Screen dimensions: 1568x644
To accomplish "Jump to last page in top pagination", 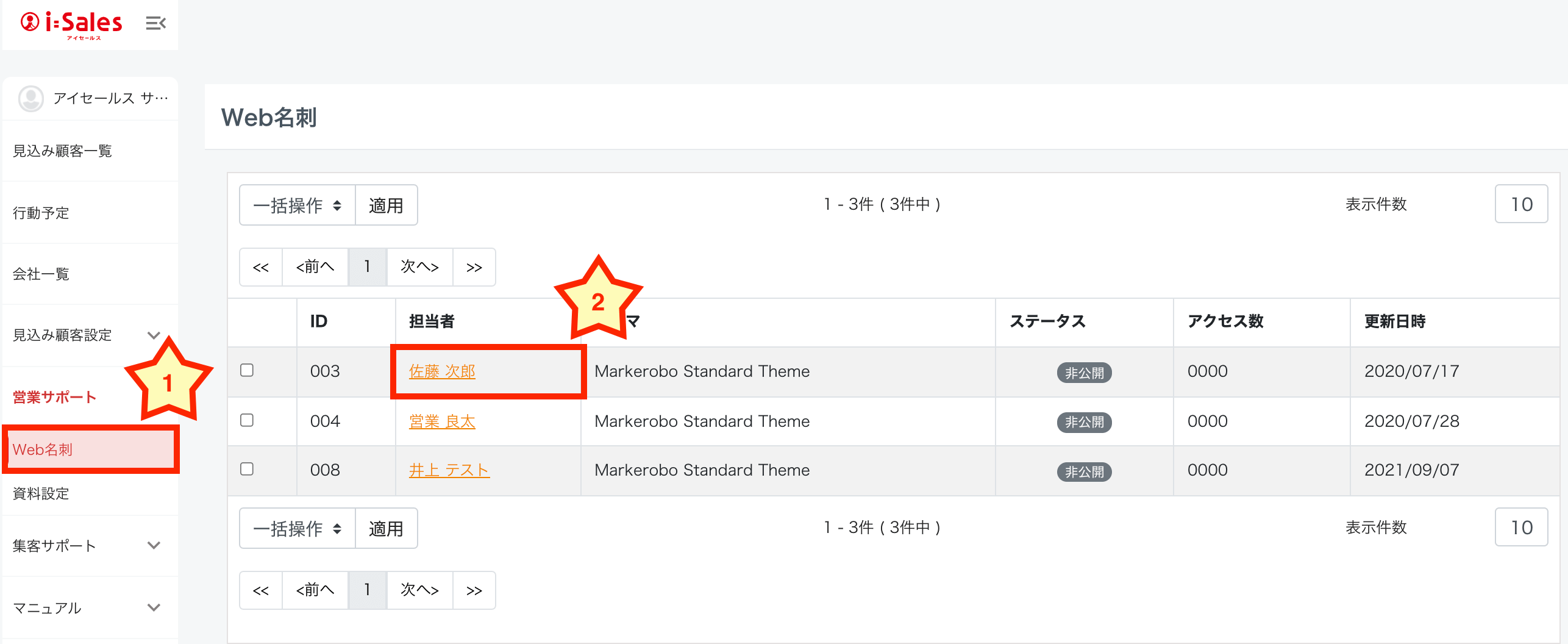I will point(474,267).
